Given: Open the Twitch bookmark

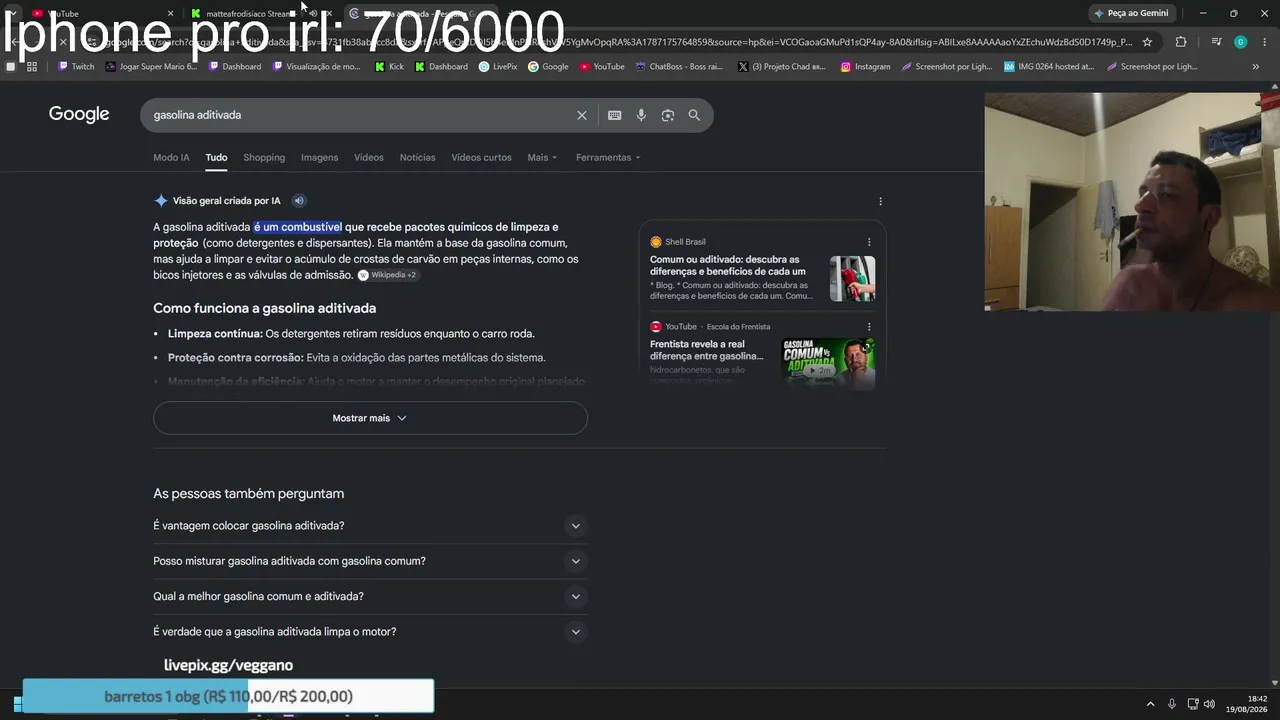Looking at the screenshot, I should [x=76, y=67].
